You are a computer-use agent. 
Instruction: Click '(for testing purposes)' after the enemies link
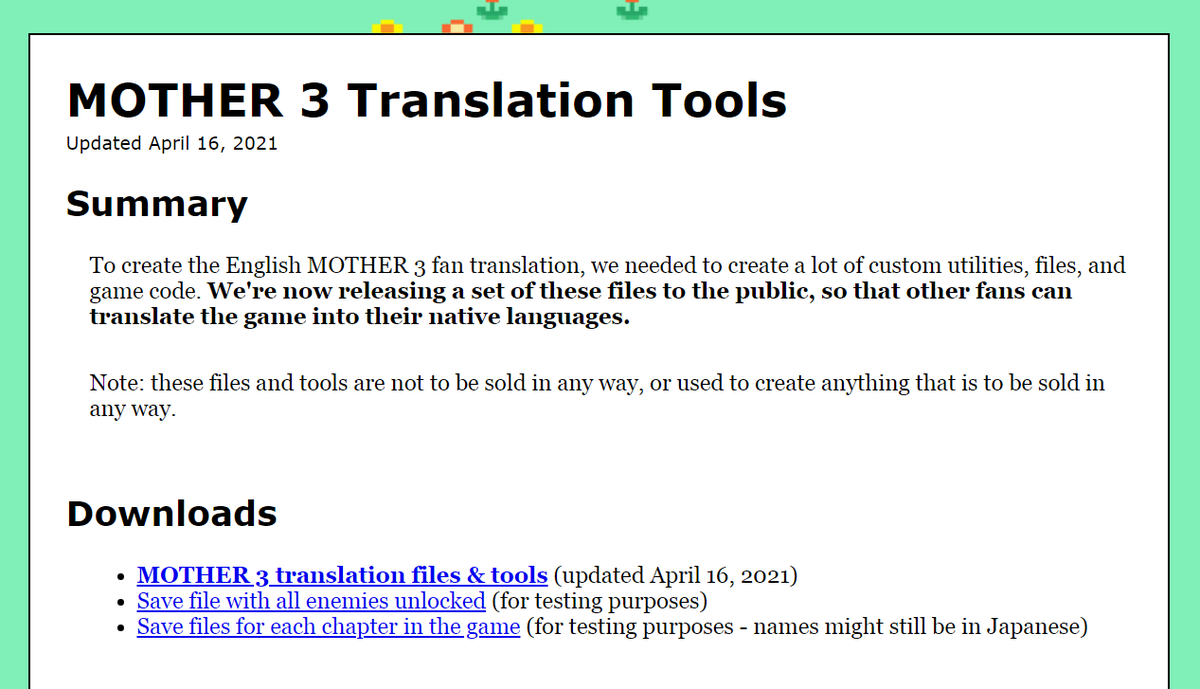pos(599,601)
